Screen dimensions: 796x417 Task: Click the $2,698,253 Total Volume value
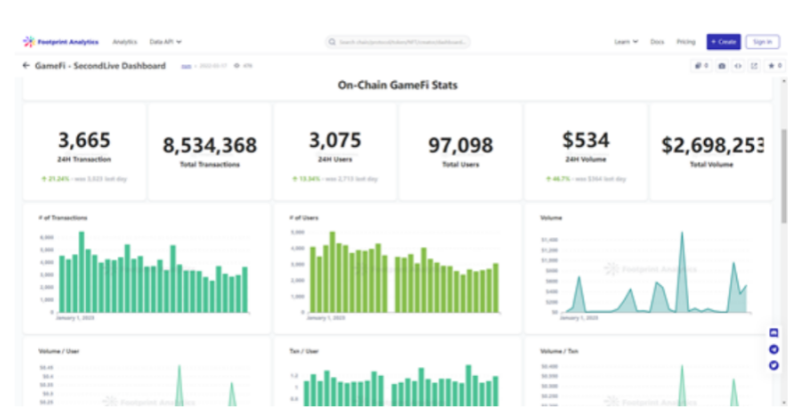coord(712,145)
